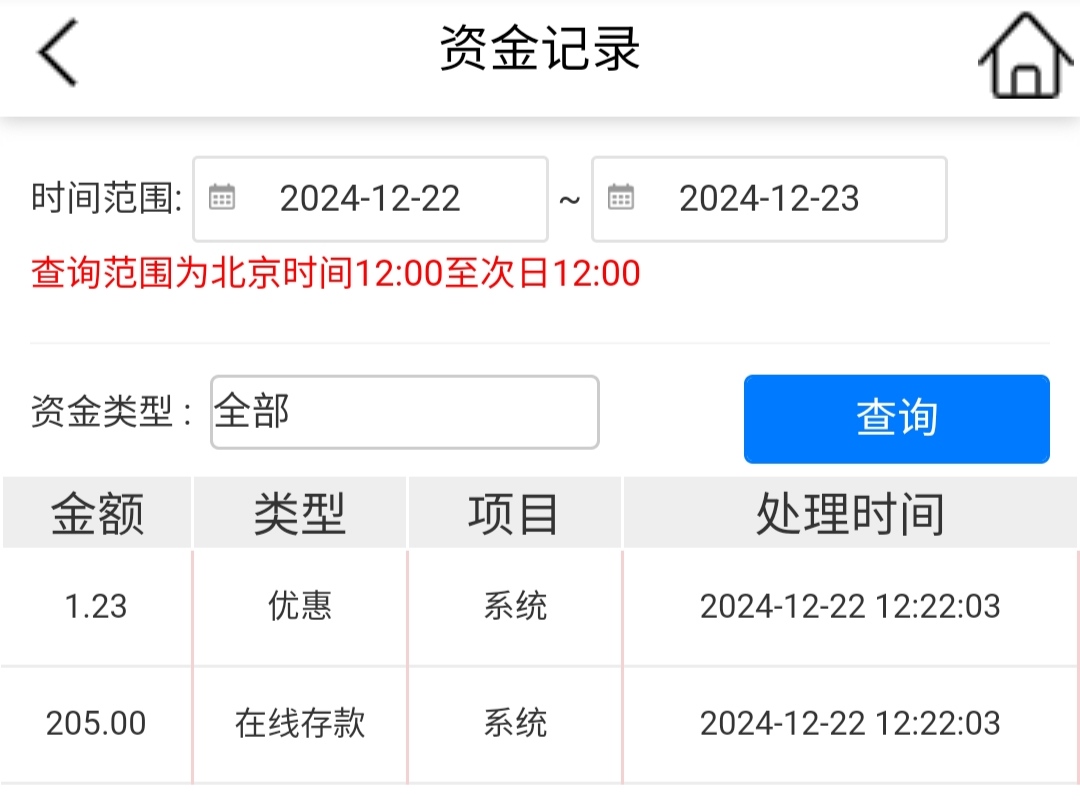Image resolution: width=1080 pixels, height=805 pixels.
Task: Click the 类型 column header
Action: pyautogui.click(x=299, y=514)
